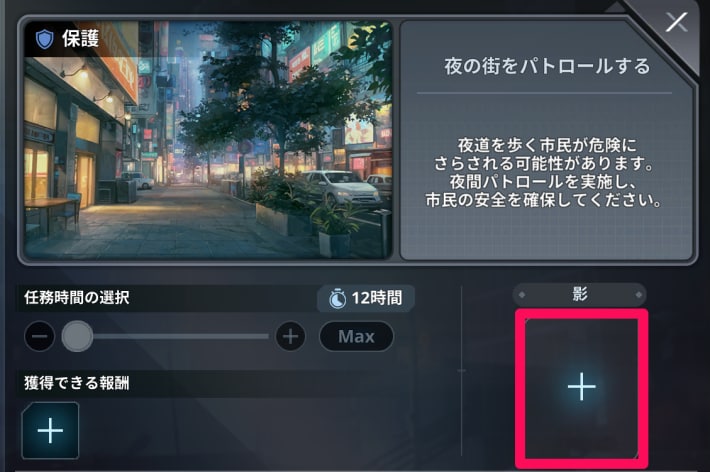Click the 任務時間の選択 heading
The height and width of the screenshot is (472, 710).
(x=77, y=298)
